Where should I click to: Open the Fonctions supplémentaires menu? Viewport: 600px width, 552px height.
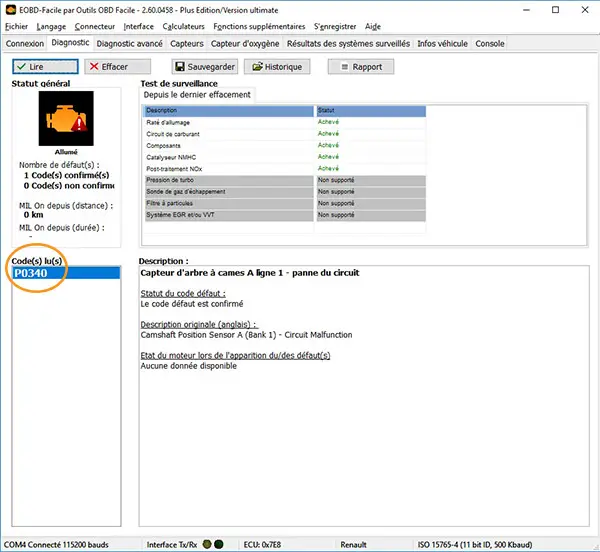pos(259,27)
